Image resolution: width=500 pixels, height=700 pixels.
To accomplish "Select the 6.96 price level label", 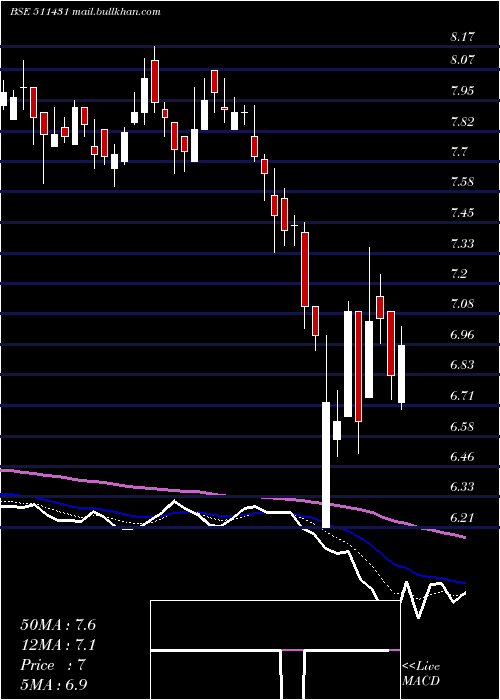I will [462, 335].
